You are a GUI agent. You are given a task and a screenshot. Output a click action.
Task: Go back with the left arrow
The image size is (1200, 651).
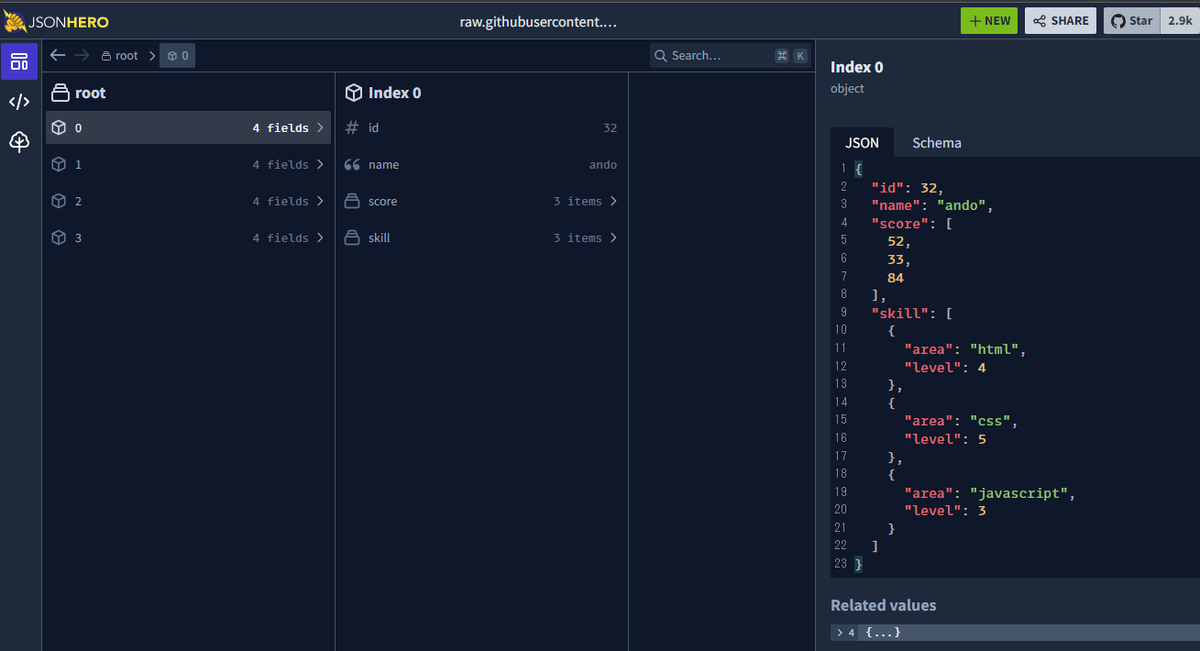(x=58, y=55)
